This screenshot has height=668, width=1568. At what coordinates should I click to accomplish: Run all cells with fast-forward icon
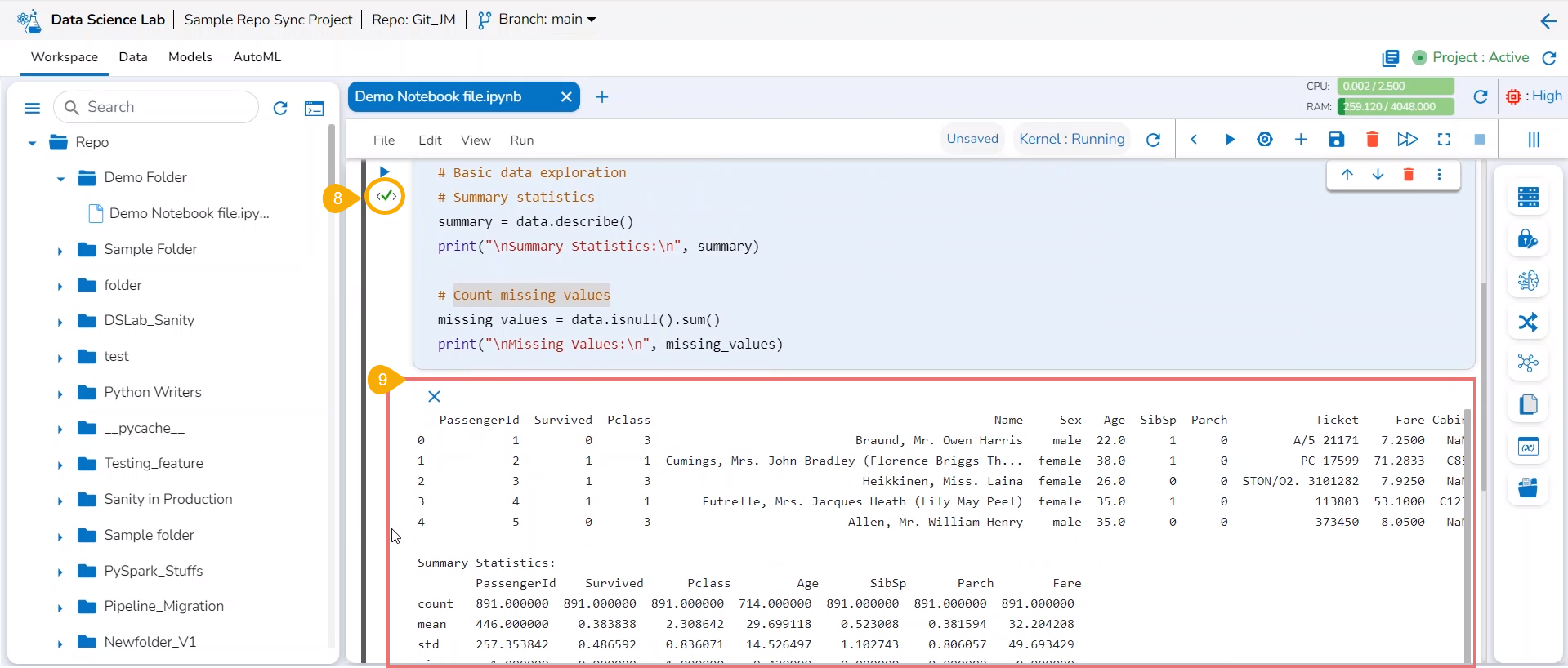(1407, 140)
